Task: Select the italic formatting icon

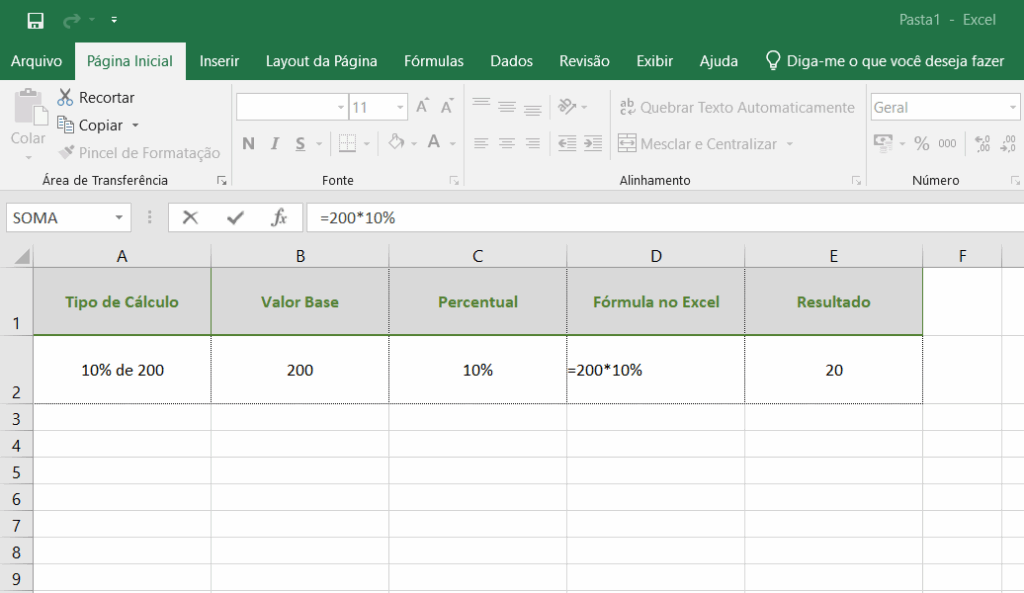Action: pyautogui.click(x=275, y=143)
